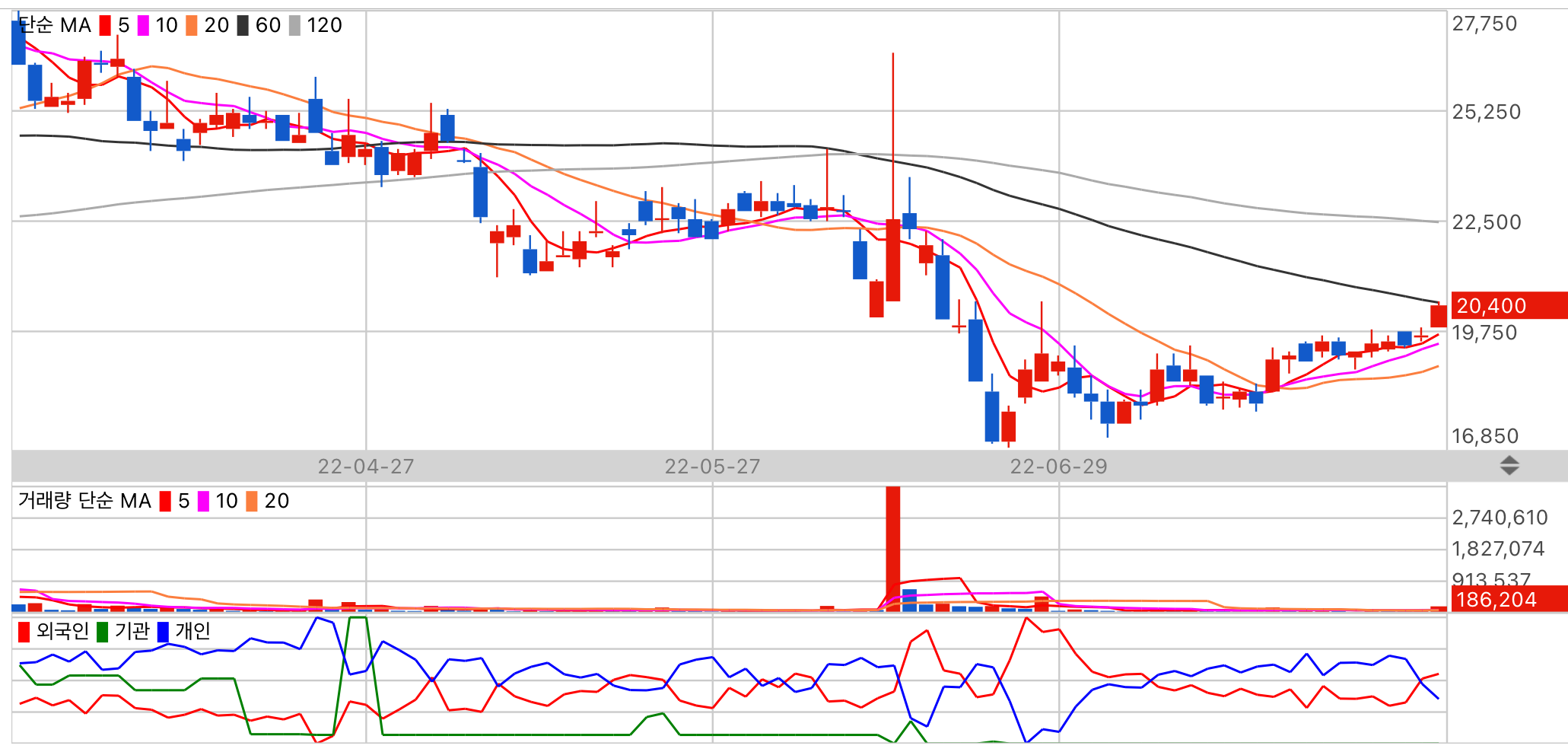Click the blue 개인 legend swatch
This screenshot has height=752, width=1568.
tap(163, 632)
